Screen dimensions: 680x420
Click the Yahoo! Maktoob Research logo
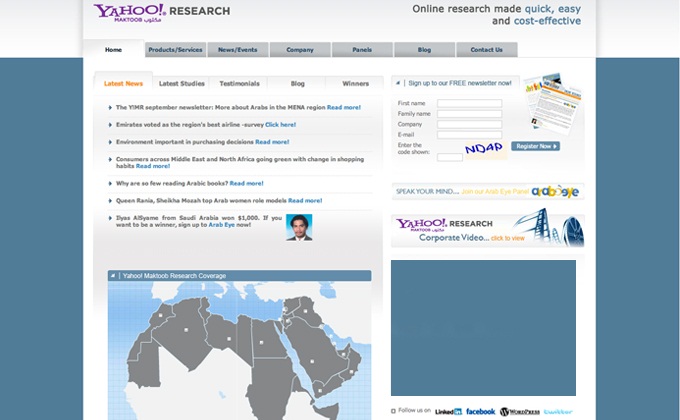pos(161,13)
